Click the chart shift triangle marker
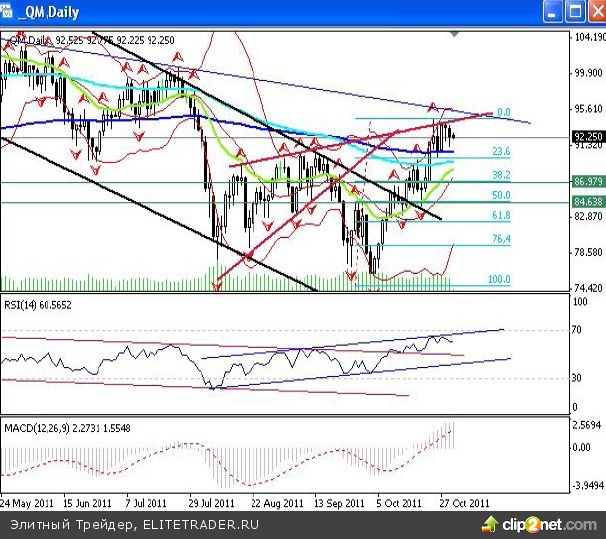Viewport: 606px width, 539px height. click(x=456, y=35)
